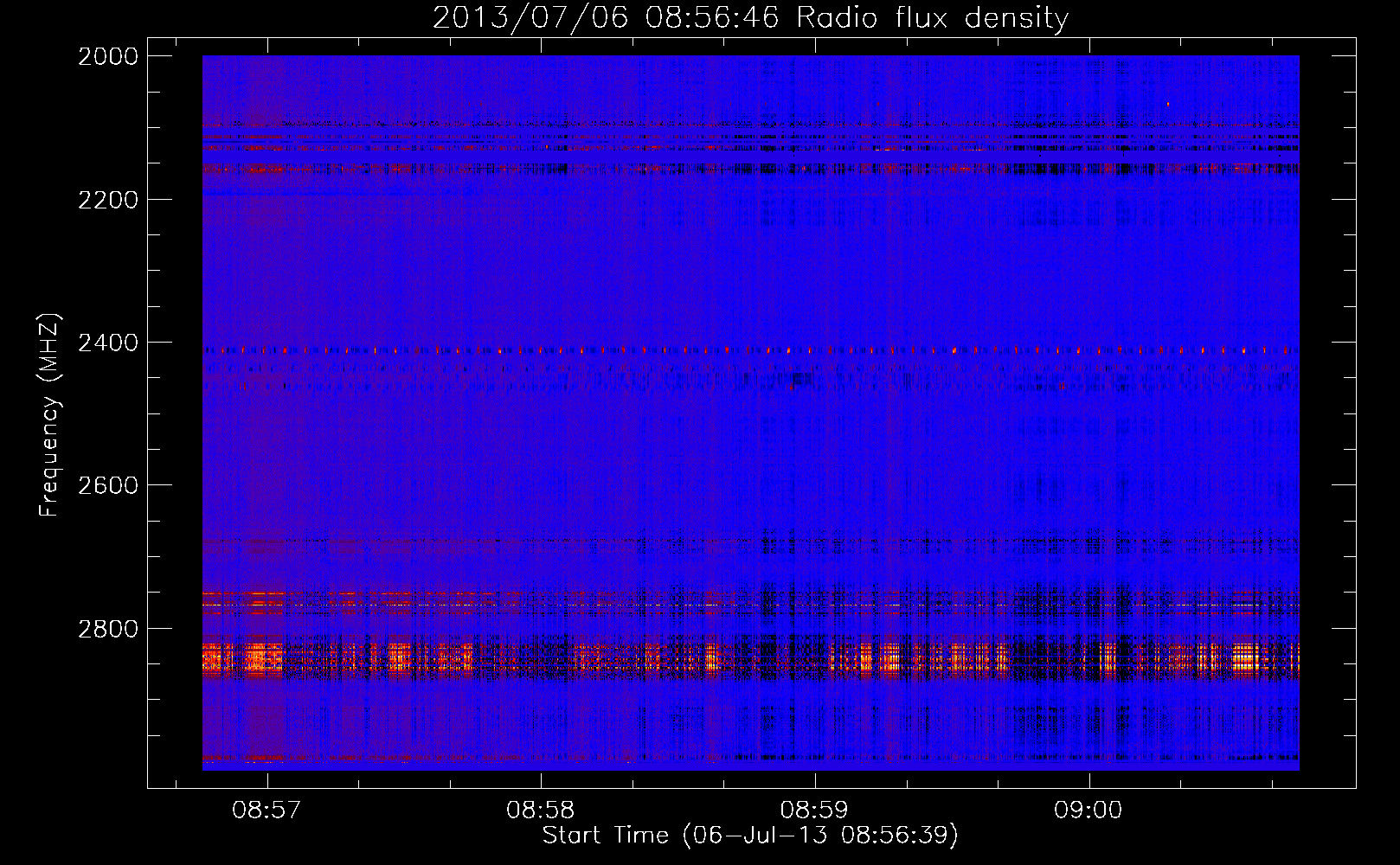Viewport: 1400px width, 865px height.
Task: Click the 'Start Time (06-Jul-13 08:56:39)' axis title
Action: [x=750, y=836]
